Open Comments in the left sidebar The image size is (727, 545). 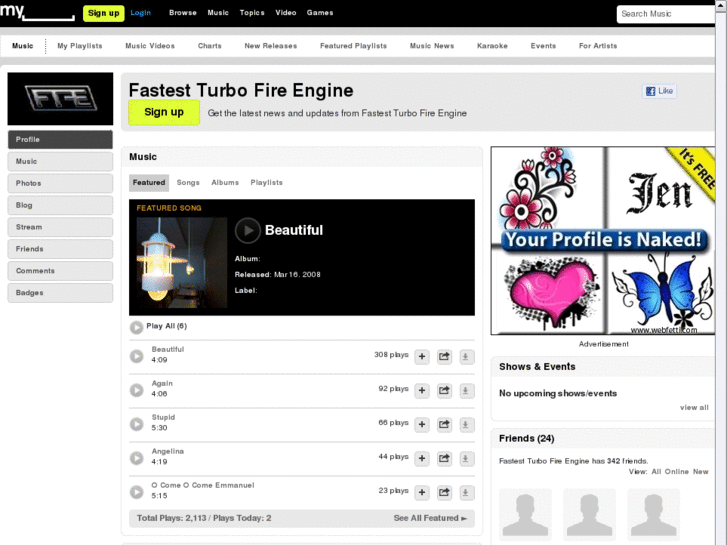(60, 271)
